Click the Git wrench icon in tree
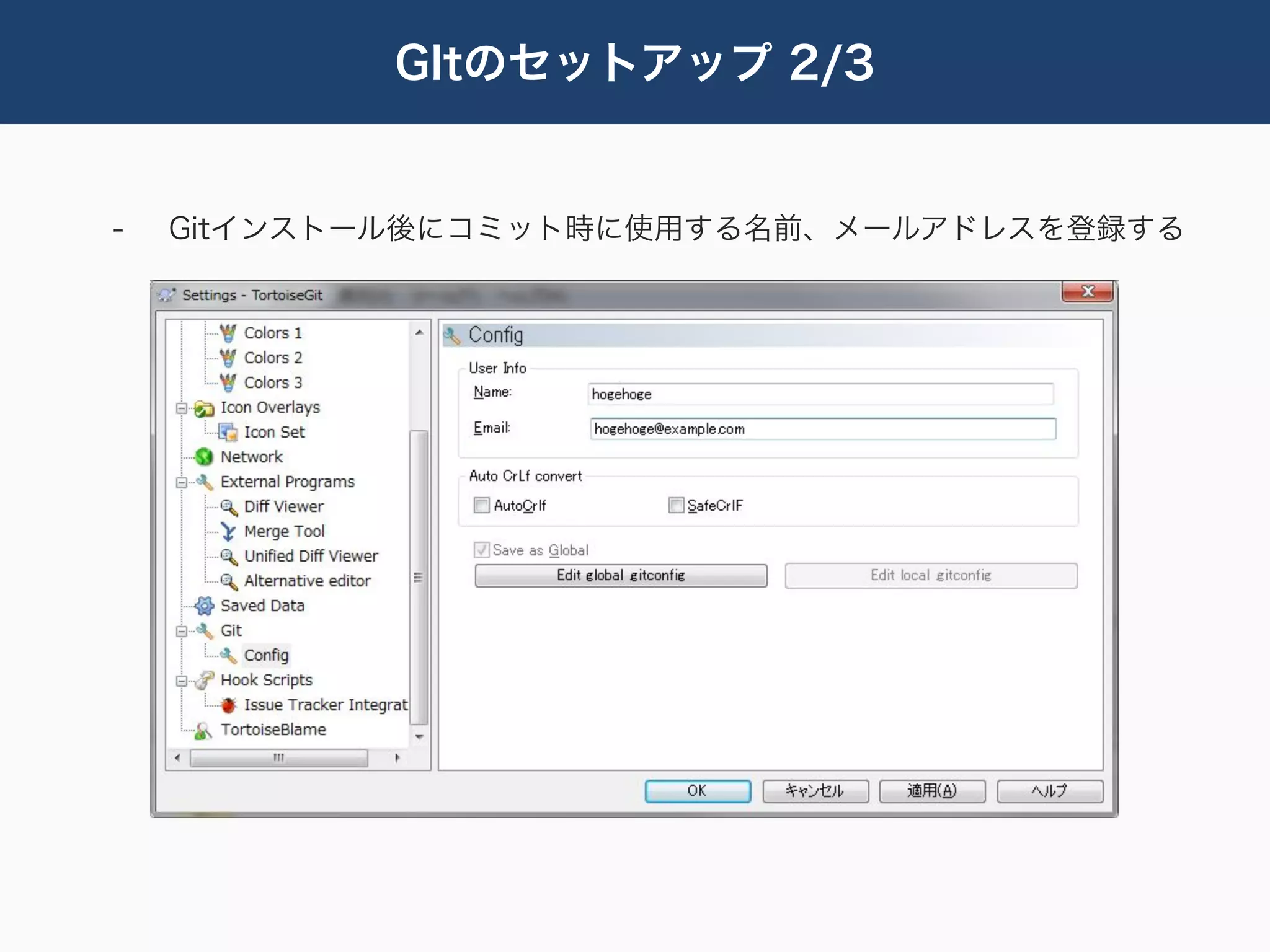The image size is (1270, 952). (204, 630)
